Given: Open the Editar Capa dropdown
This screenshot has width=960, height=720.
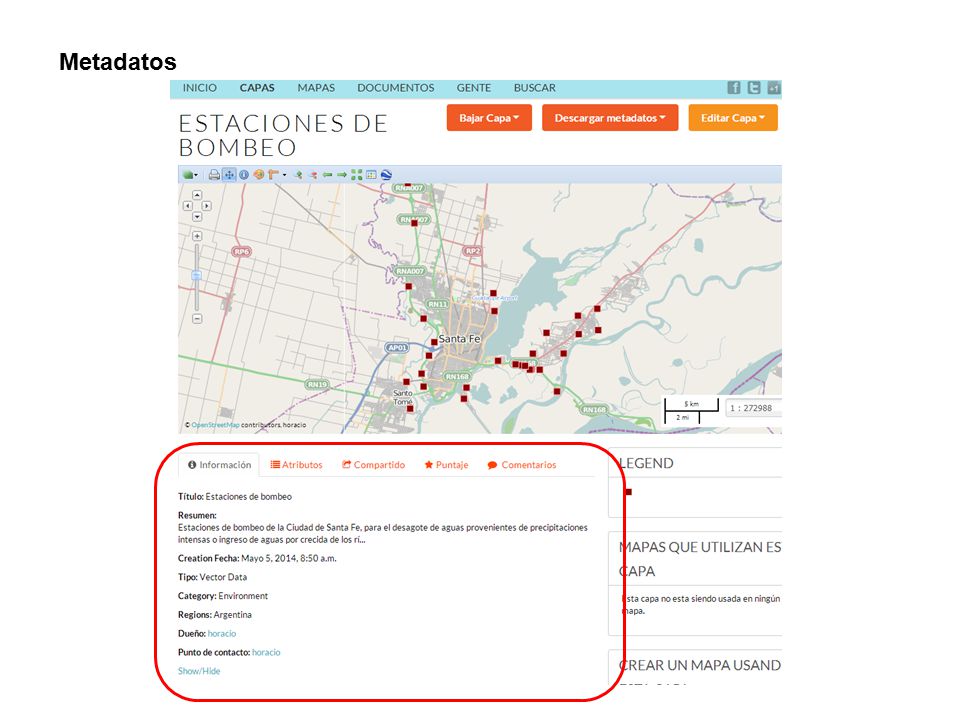Looking at the screenshot, I should [x=733, y=118].
